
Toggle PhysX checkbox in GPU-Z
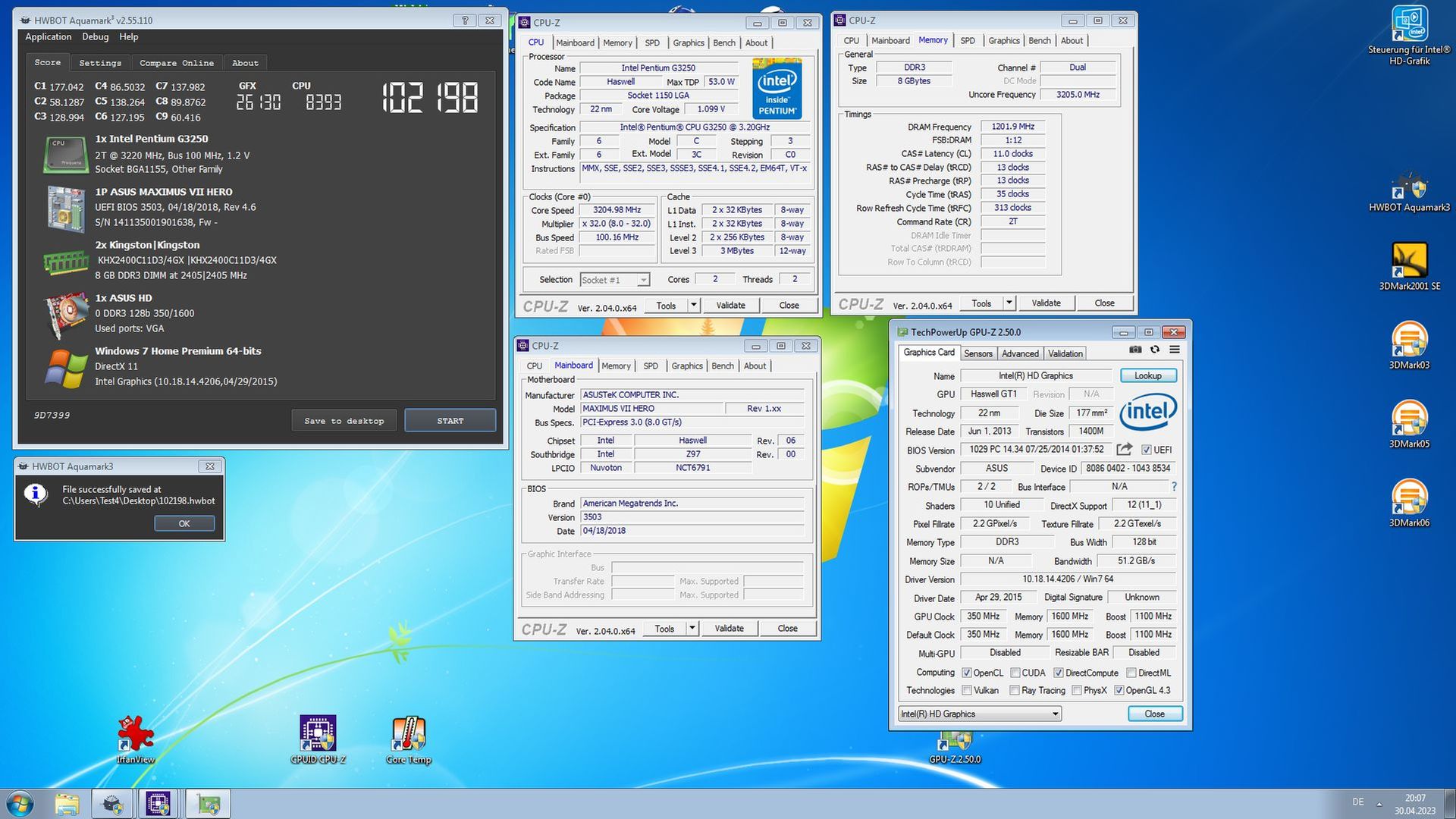point(1077,690)
